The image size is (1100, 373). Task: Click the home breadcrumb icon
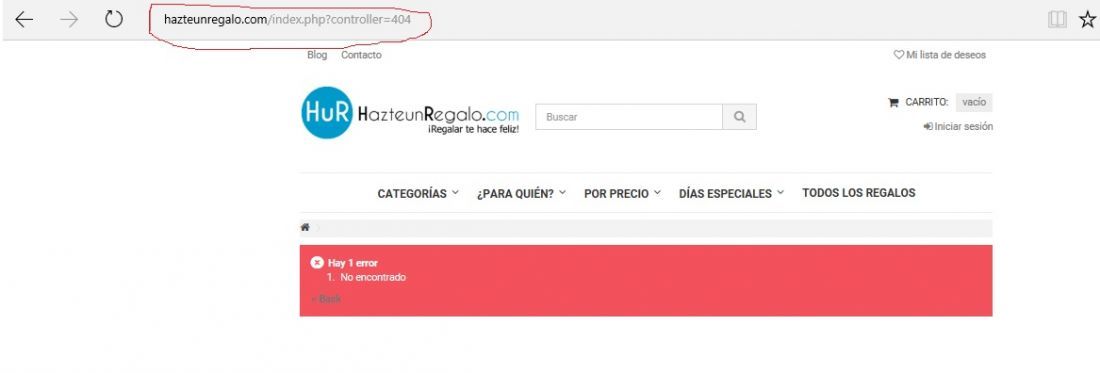point(305,227)
